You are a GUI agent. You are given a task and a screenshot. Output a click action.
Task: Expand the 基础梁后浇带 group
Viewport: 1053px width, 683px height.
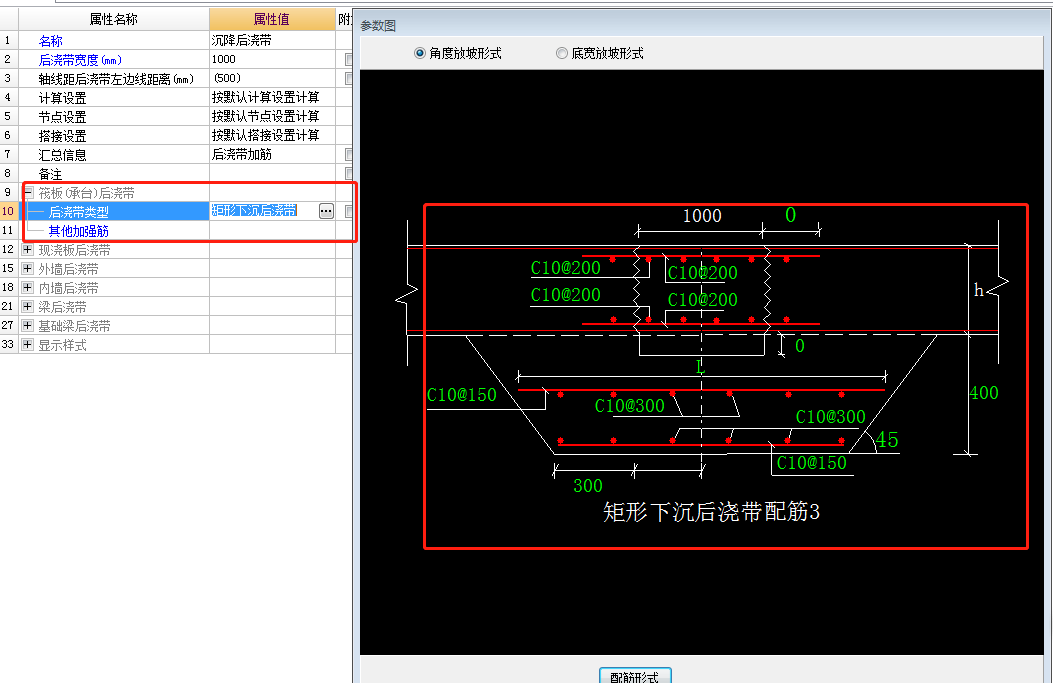coord(28,326)
